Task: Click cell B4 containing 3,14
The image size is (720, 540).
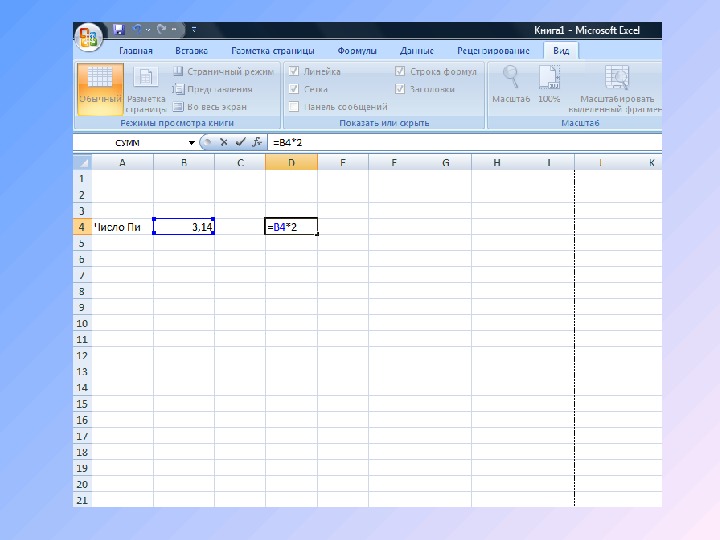Action: (x=184, y=227)
